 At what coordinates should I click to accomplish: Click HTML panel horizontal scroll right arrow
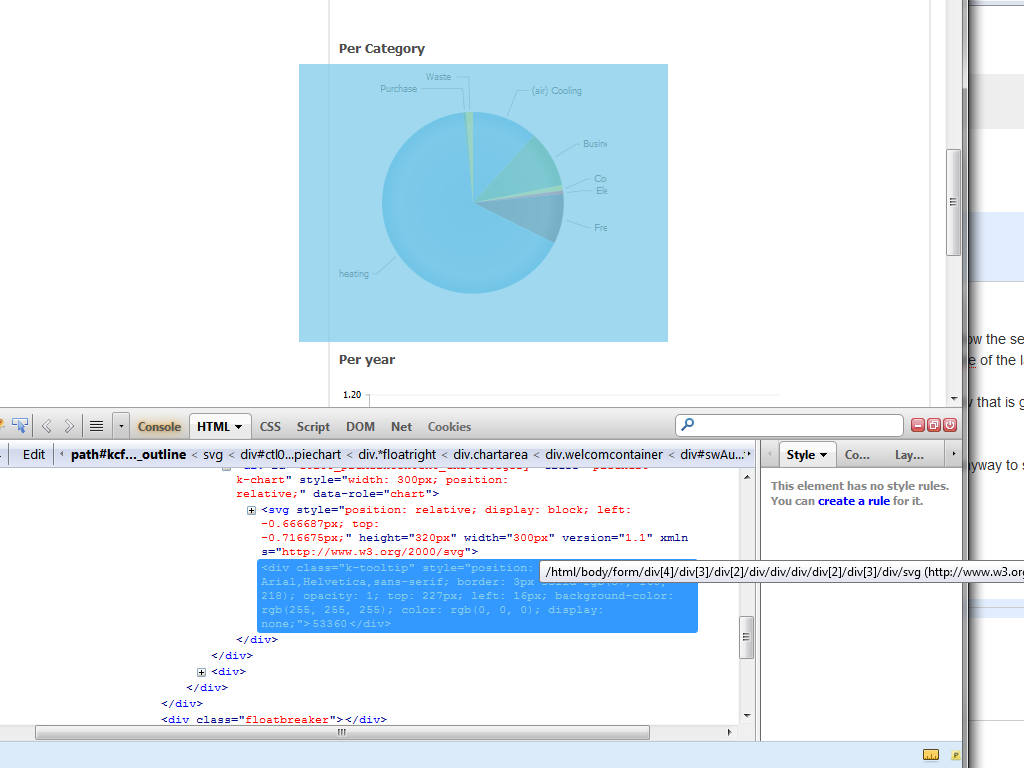(729, 732)
